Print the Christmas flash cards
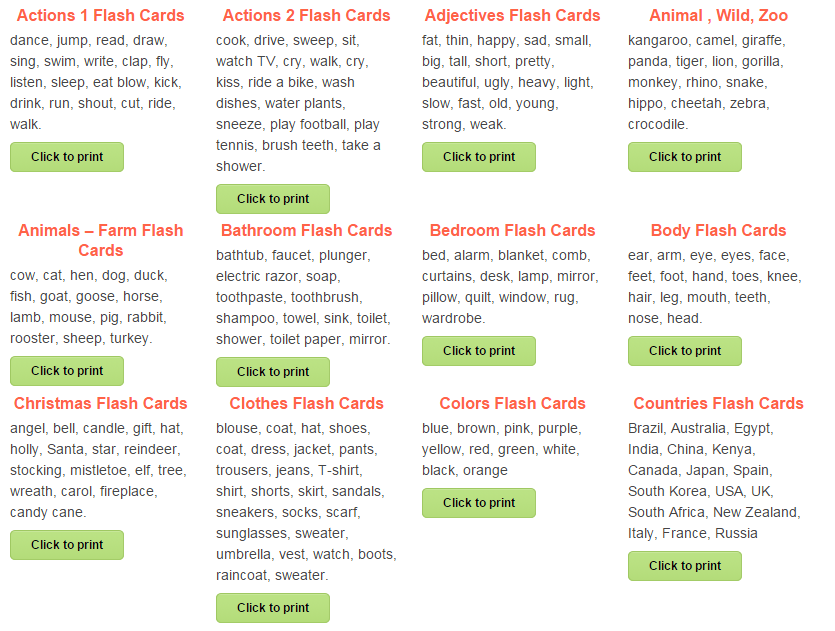This screenshot has width=835, height=631. click(67, 545)
